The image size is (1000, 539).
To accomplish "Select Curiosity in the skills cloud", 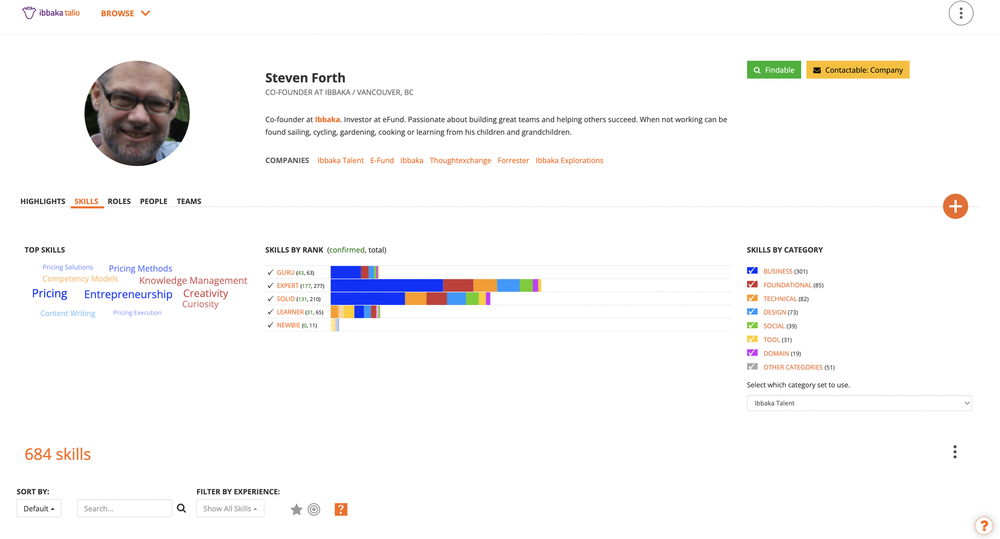I will [x=200, y=304].
